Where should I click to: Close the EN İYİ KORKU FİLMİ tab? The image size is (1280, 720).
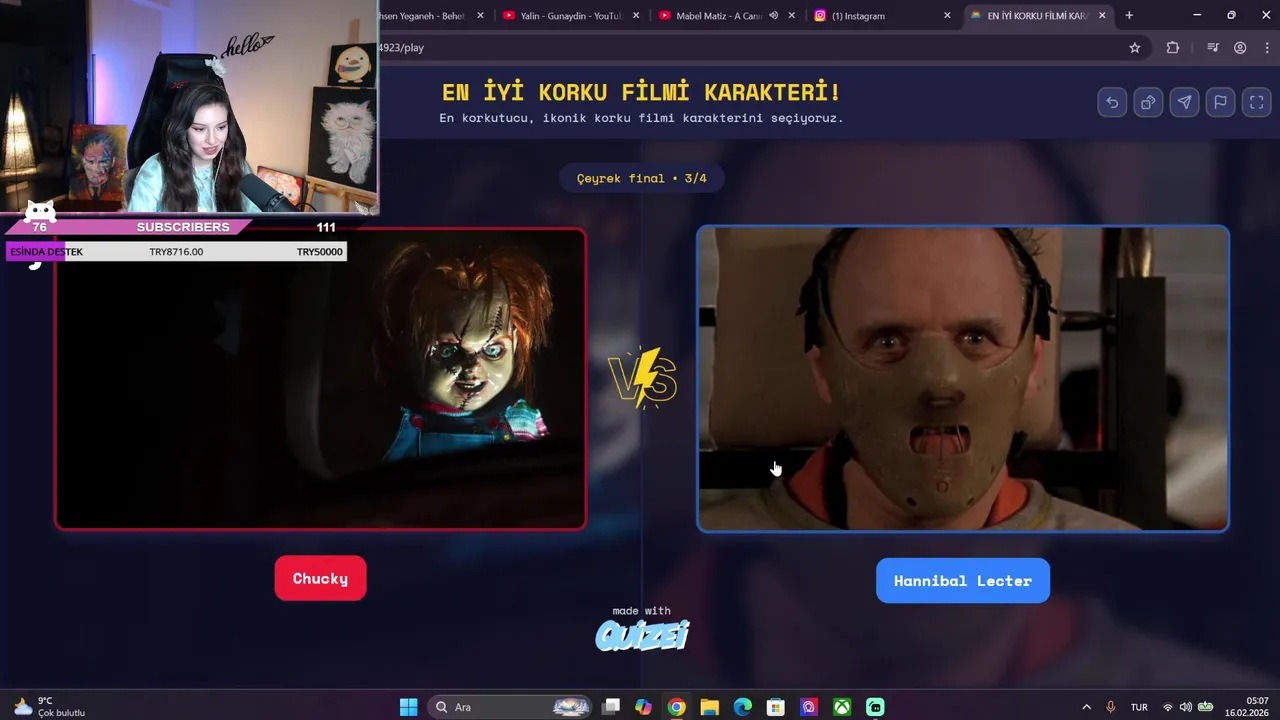coord(1103,15)
